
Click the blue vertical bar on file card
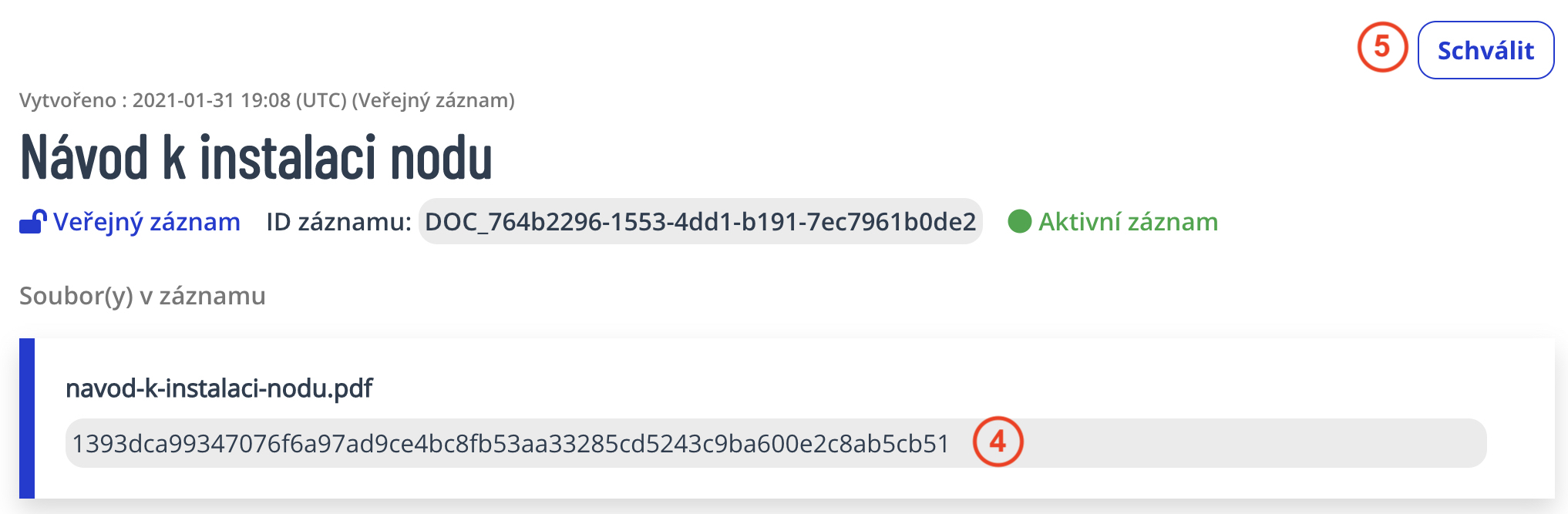coord(27,418)
